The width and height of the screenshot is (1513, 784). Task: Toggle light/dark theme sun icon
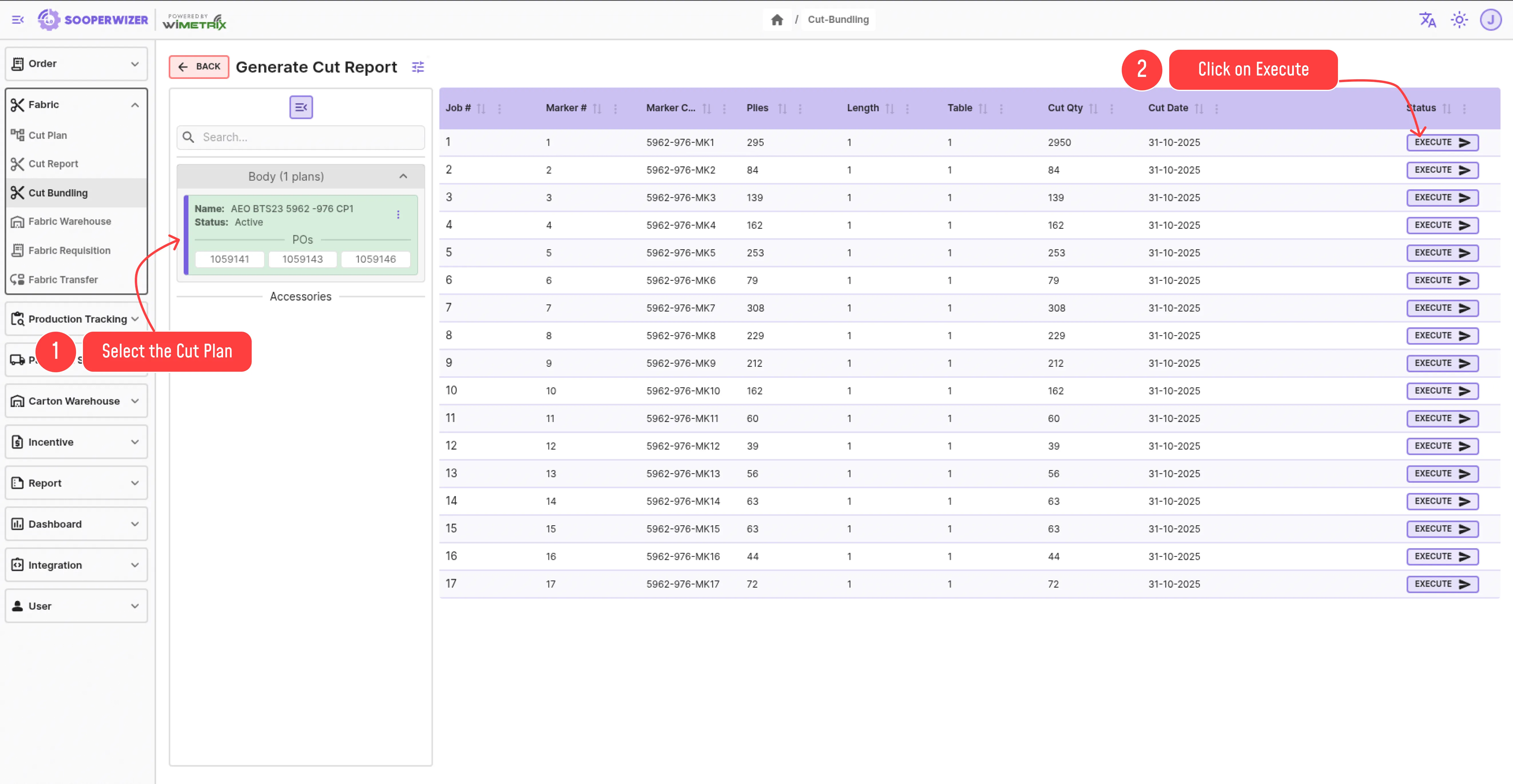click(1459, 19)
